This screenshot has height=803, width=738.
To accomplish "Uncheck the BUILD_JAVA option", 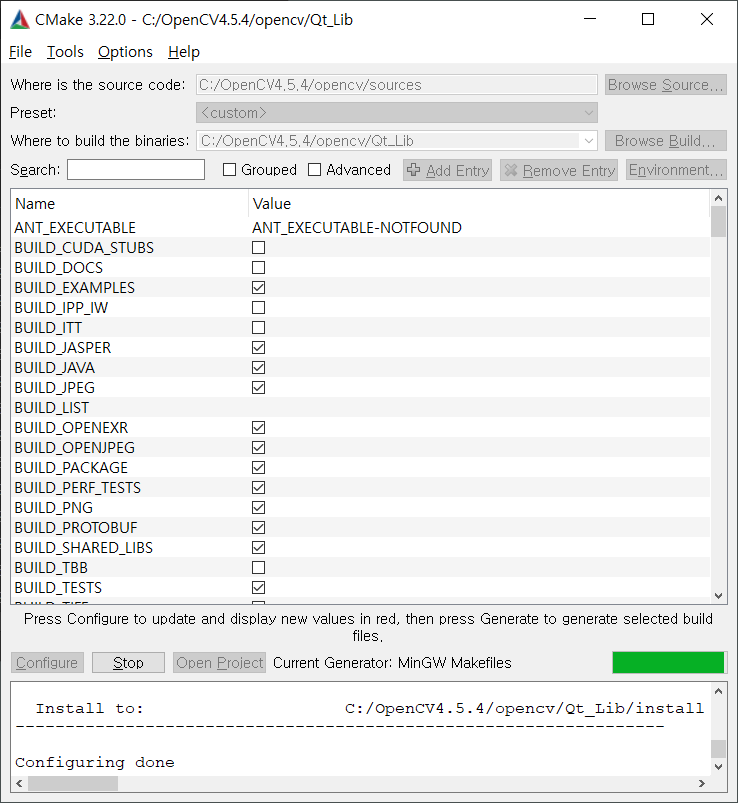I will pyautogui.click(x=259, y=367).
